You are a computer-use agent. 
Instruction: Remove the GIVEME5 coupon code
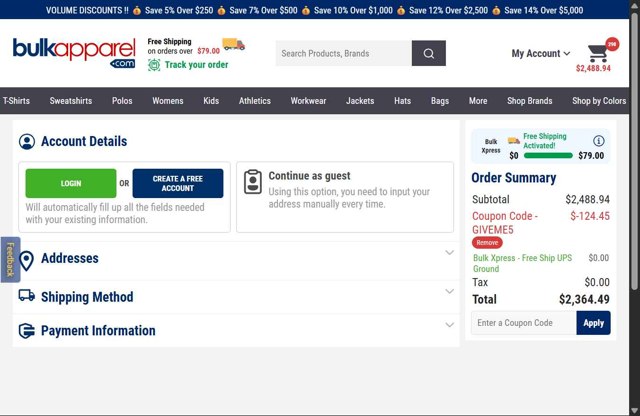(x=487, y=242)
